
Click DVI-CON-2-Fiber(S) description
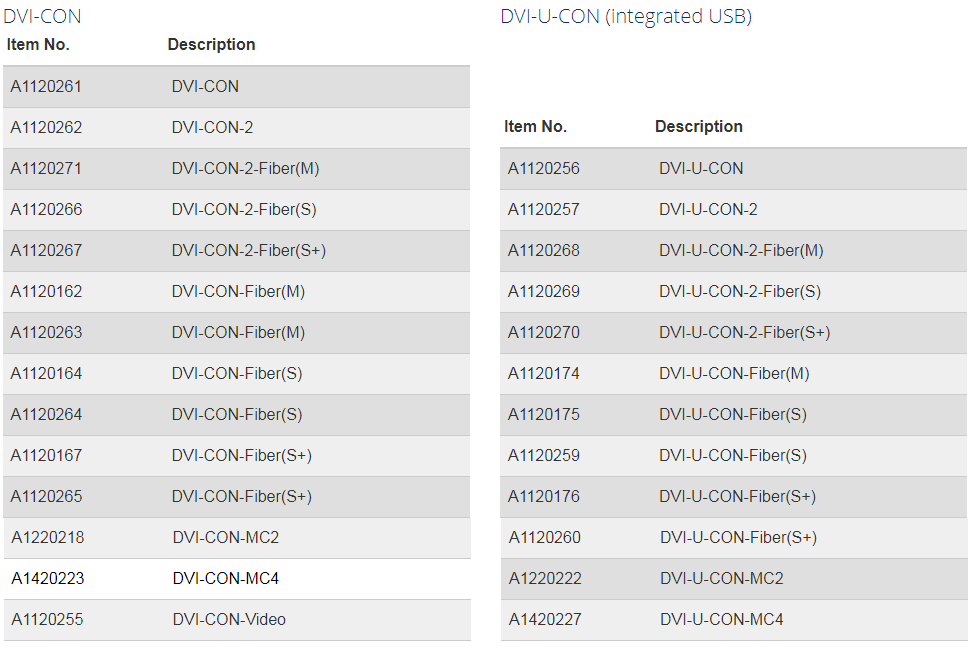click(x=244, y=209)
